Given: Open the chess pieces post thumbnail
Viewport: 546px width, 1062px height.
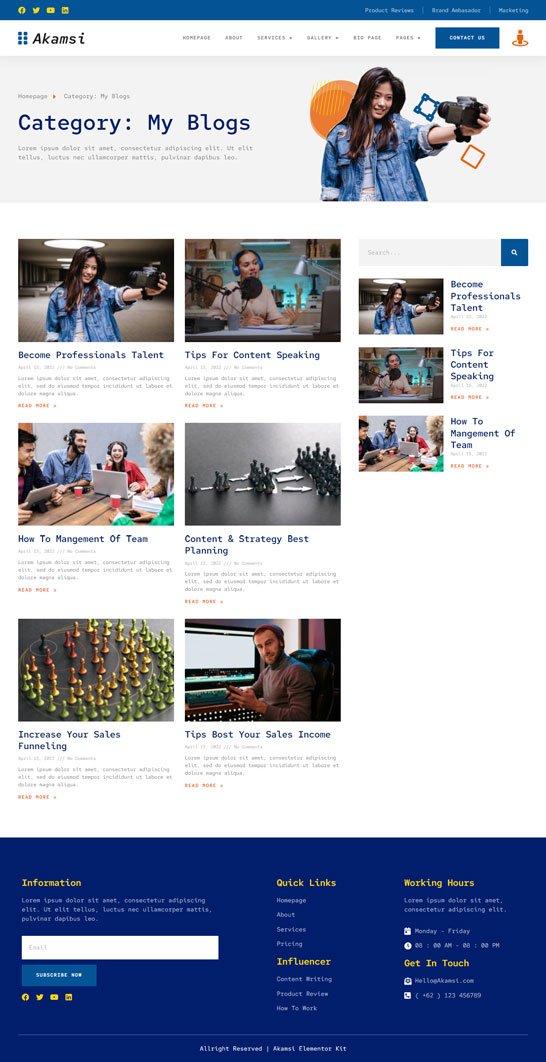Looking at the screenshot, I should pos(263,475).
